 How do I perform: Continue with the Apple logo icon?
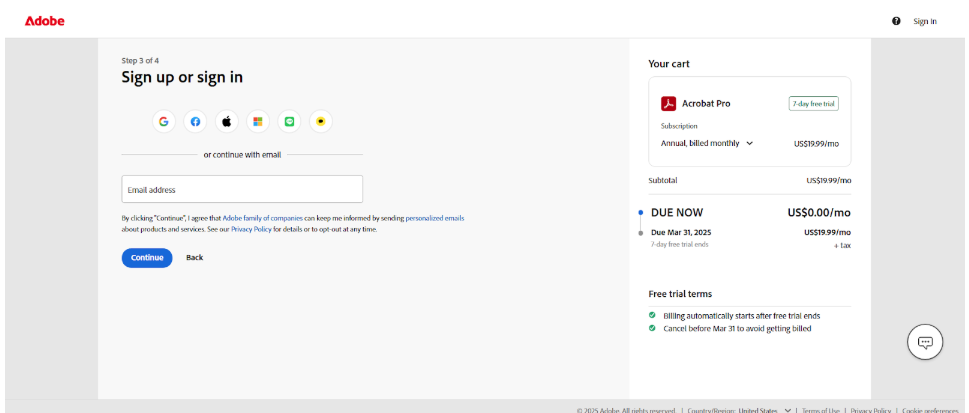[227, 122]
